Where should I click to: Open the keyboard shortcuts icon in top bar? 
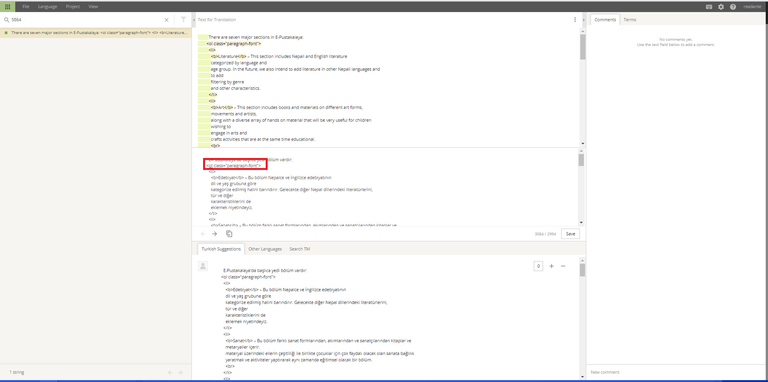[x=709, y=7]
